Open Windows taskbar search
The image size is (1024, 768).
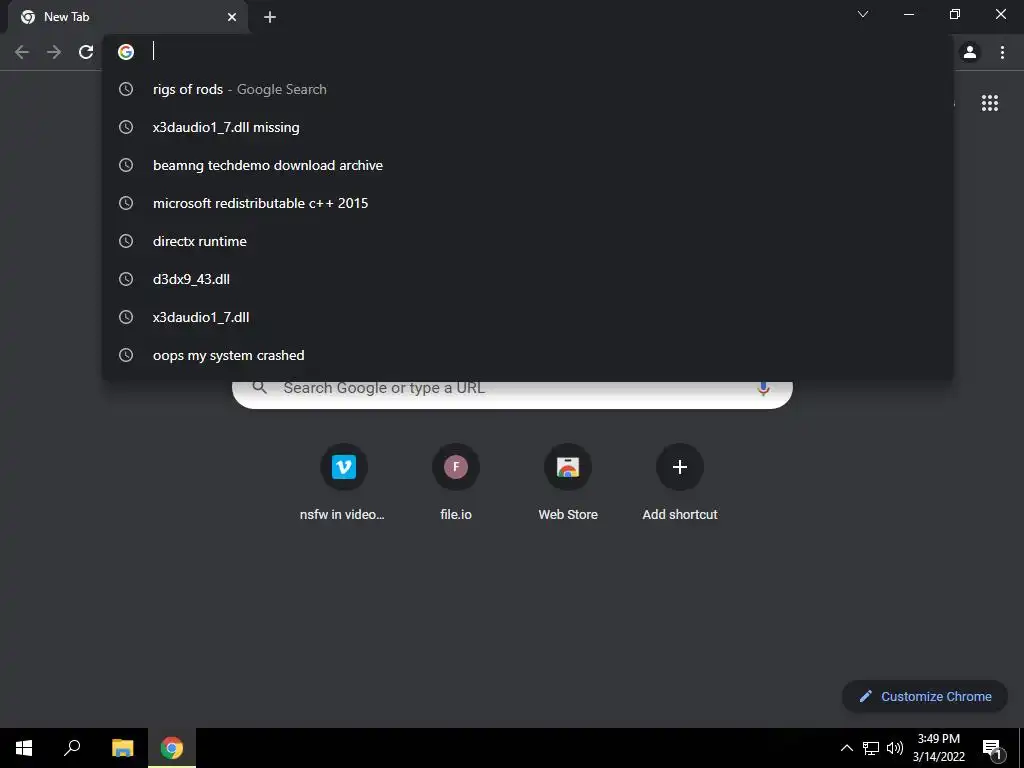click(72, 748)
